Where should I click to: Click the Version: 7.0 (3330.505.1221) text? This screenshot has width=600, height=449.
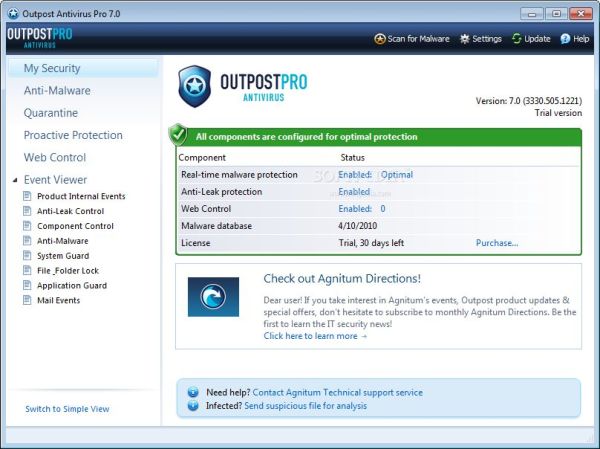tap(529, 101)
